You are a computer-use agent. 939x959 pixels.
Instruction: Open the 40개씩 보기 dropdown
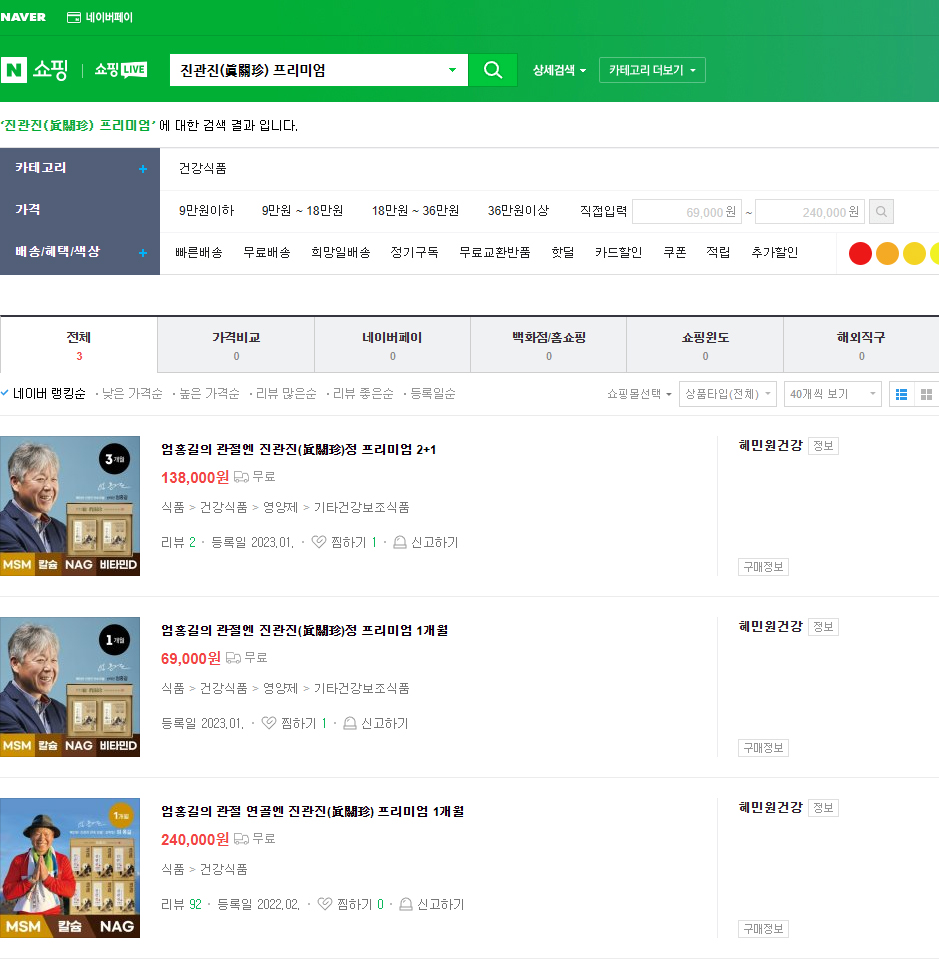pos(833,394)
